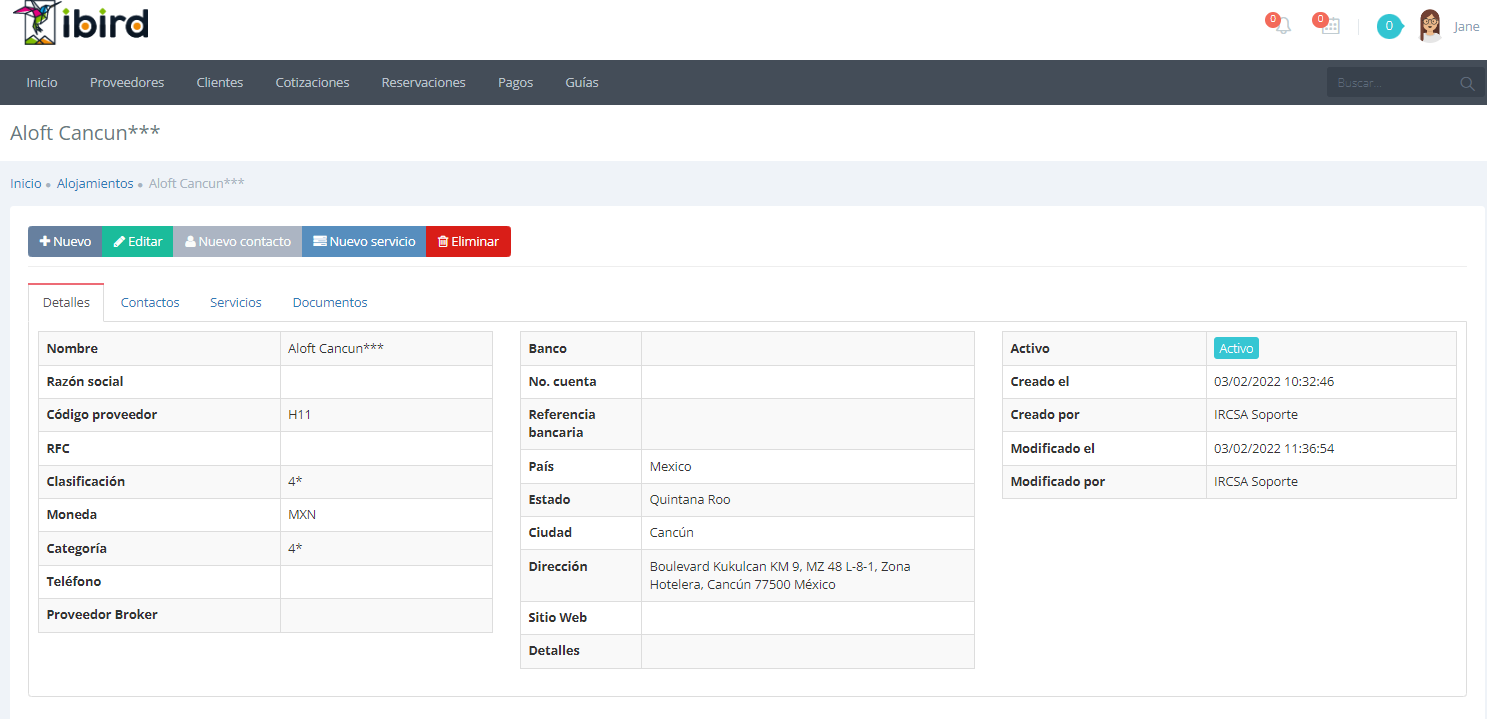Click the Aloft Cancun*** name value
This screenshot has width=1487, height=719.
coord(336,348)
